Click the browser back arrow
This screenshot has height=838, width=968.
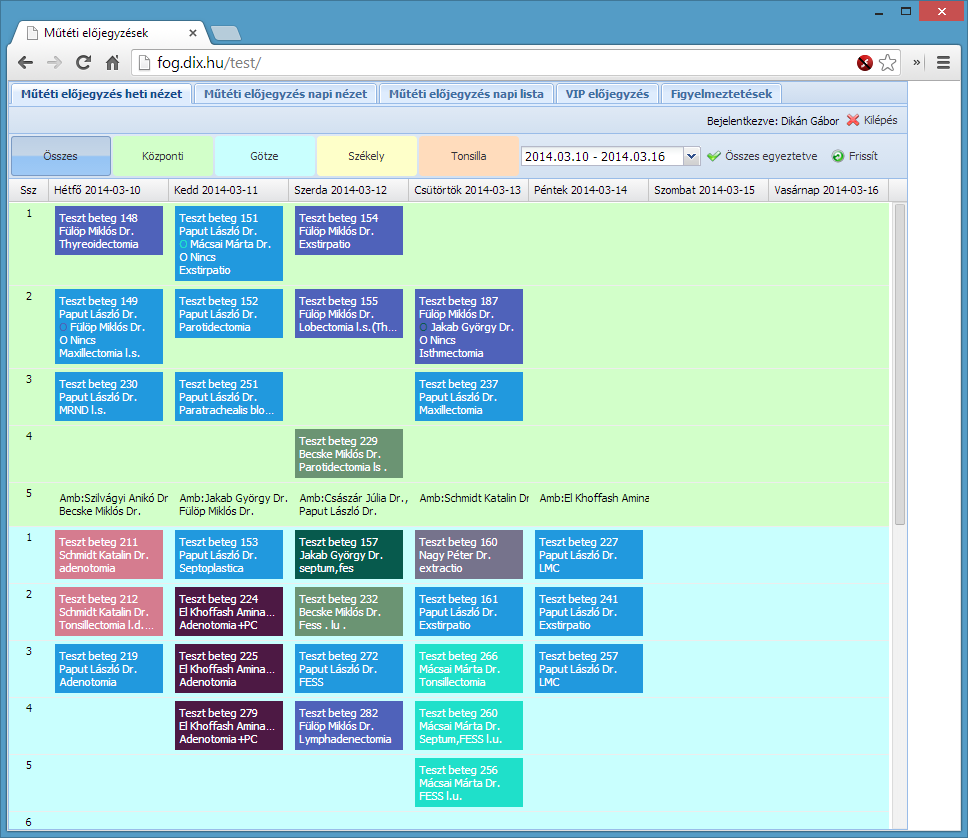point(25,62)
